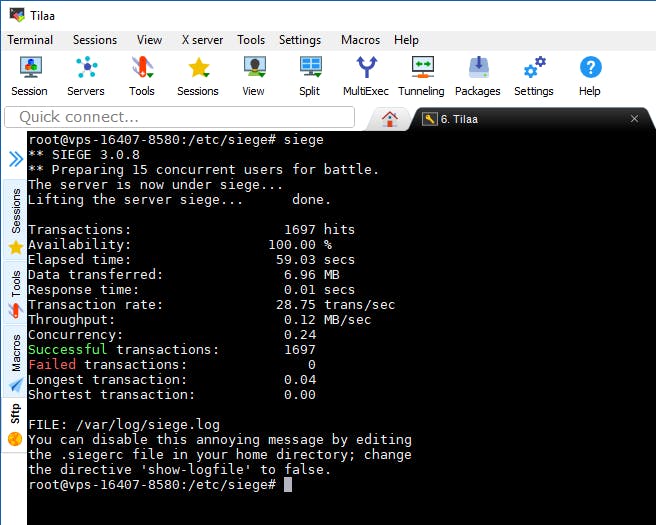Viewport: 656px width, 525px height.
Task: Open the View menu in menu bar
Action: 149,40
